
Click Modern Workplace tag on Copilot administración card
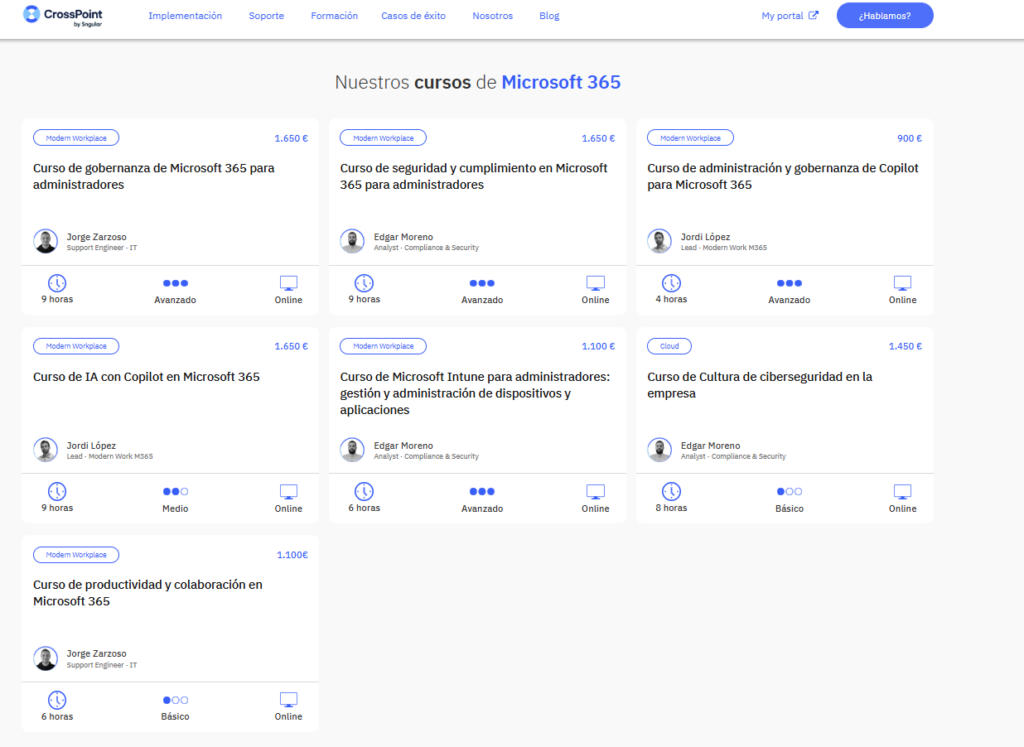pos(690,138)
